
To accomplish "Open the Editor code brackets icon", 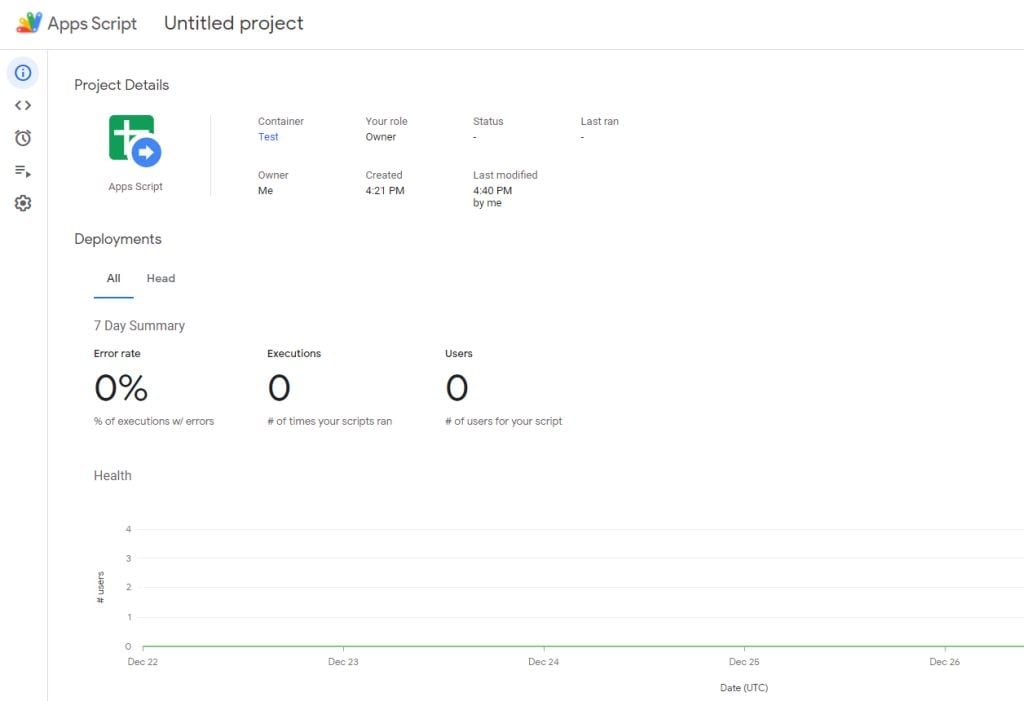I will pos(23,105).
